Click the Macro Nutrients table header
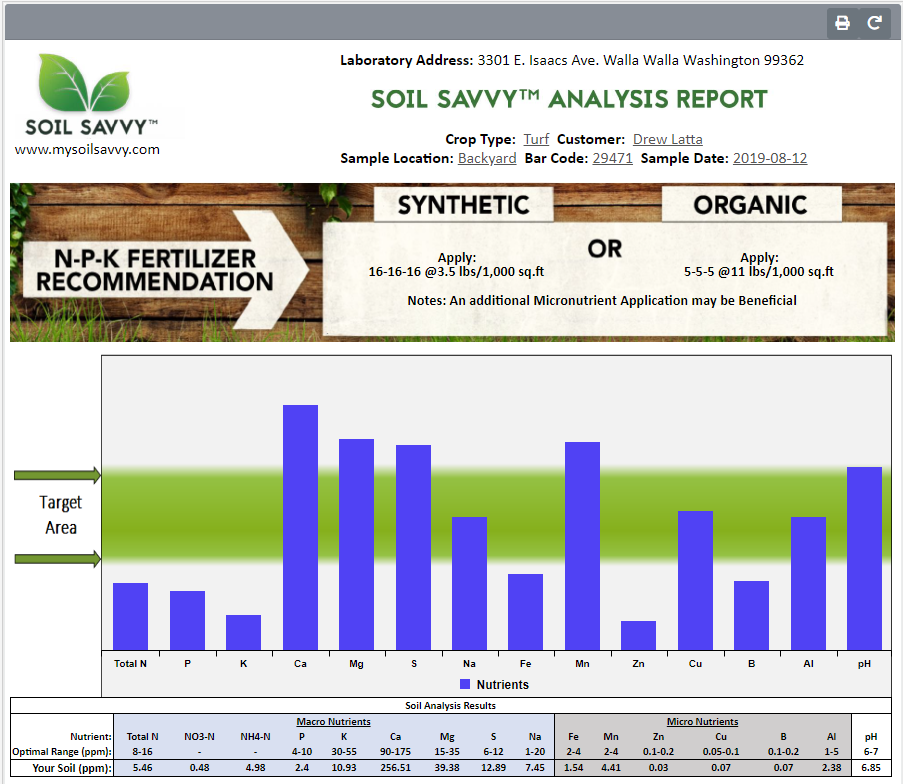 tap(333, 721)
